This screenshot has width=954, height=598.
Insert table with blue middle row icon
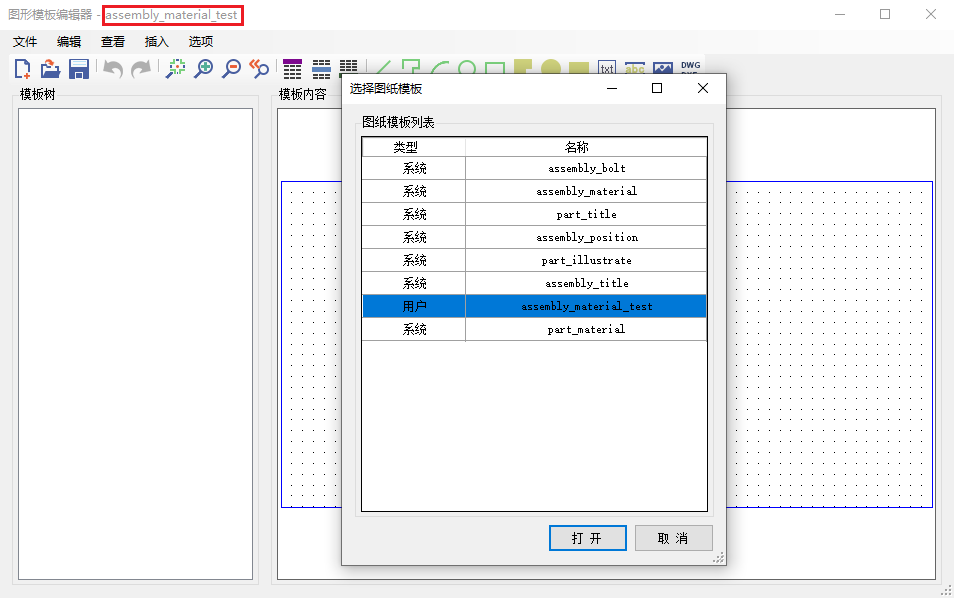tap(321, 69)
